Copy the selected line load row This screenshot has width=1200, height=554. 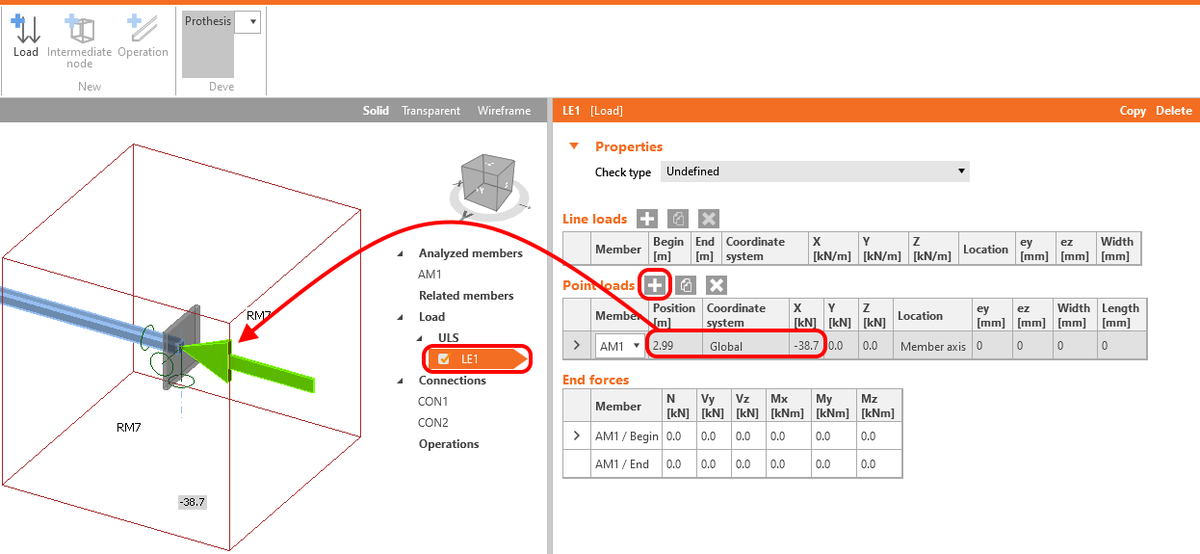point(678,218)
